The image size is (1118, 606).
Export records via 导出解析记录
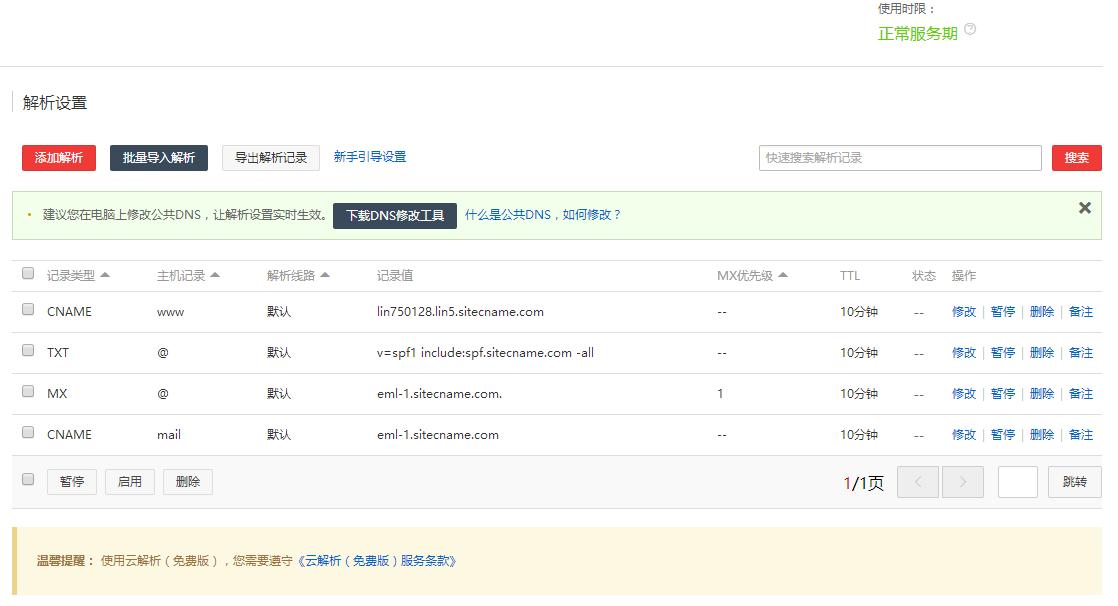[270, 157]
